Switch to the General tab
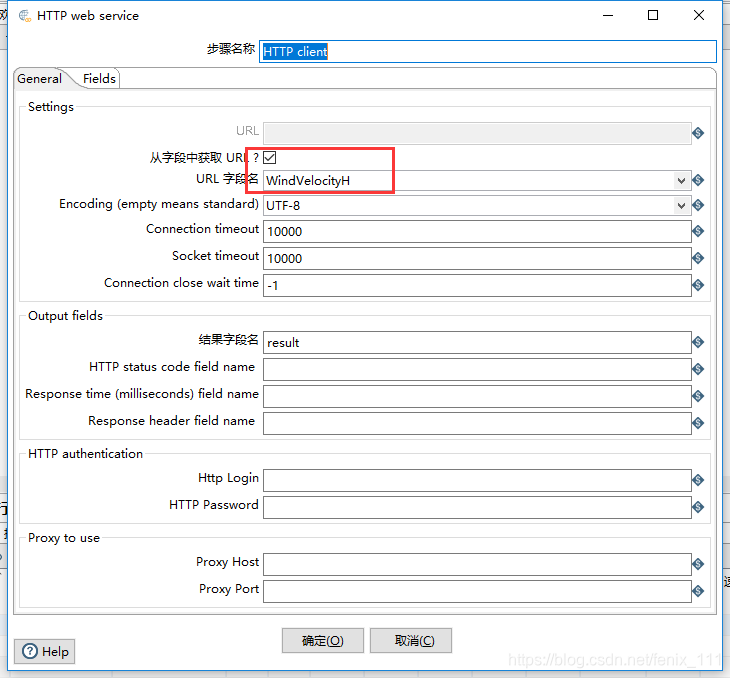This screenshot has height=678, width=730. [40, 79]
